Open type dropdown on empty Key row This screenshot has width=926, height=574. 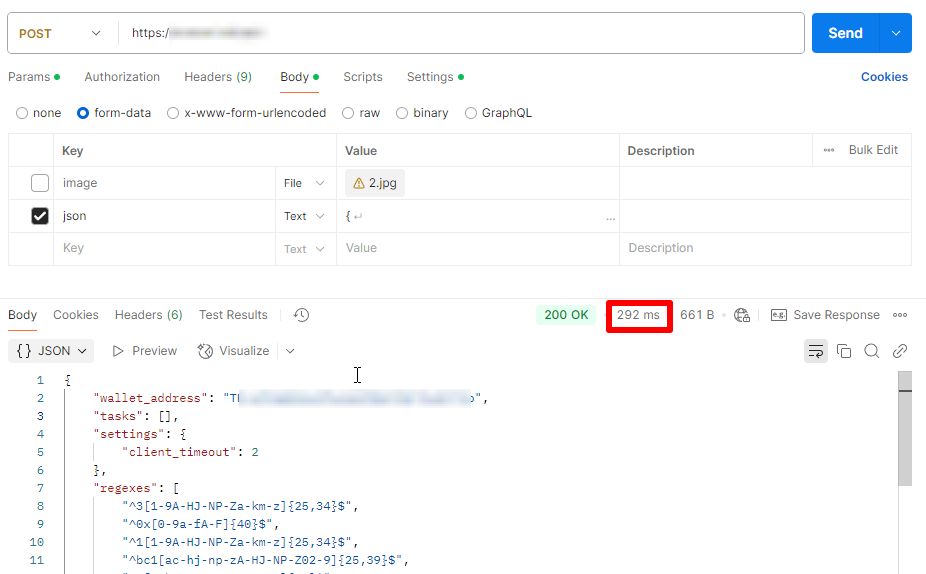304,249
